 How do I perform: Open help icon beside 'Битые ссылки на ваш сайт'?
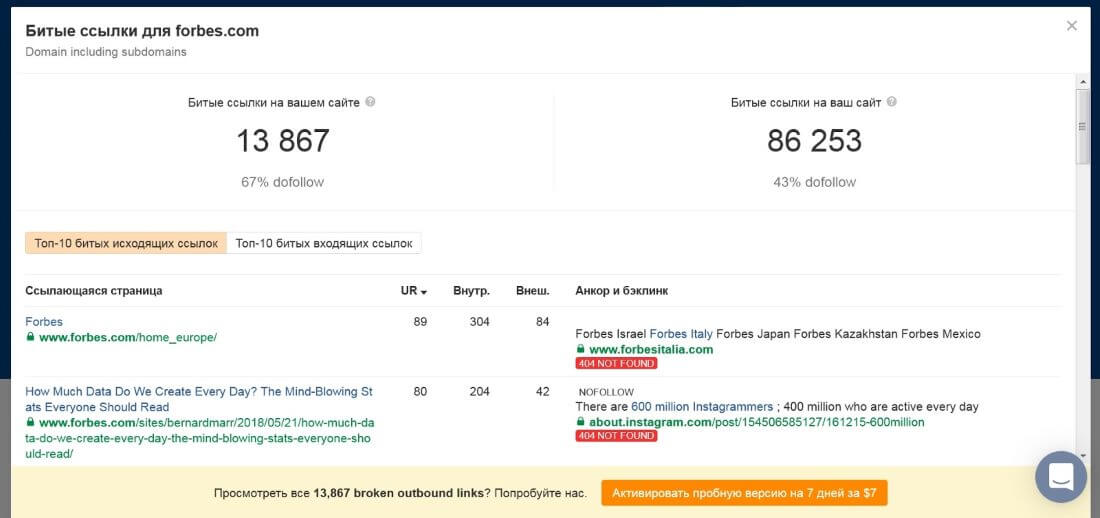coord(892,102)
